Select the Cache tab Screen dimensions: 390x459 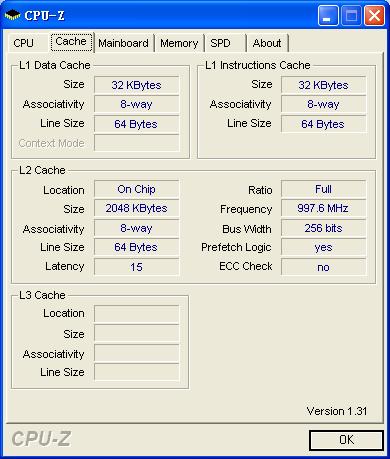coord(71,42)
